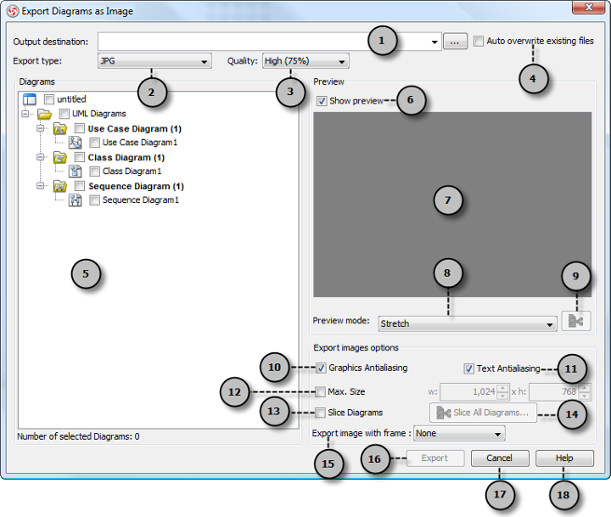Click the UML Diagrams label

tap(99, 114)
